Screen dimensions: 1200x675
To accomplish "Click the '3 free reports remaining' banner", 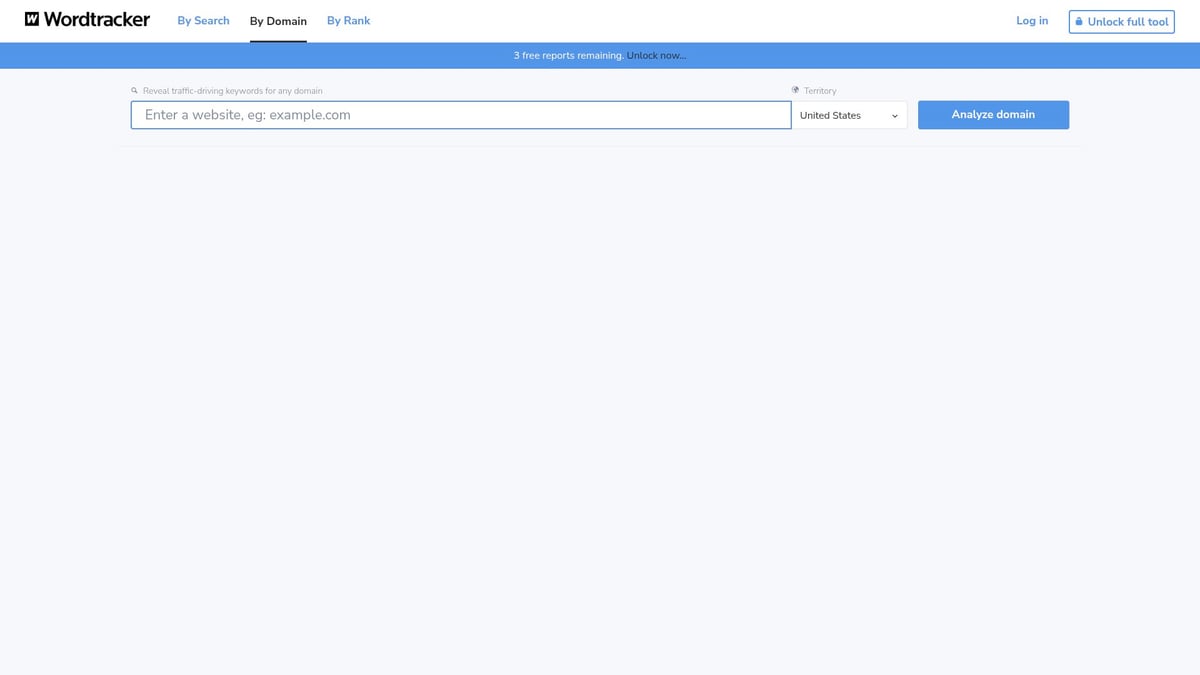I will pyautogui.click(x=568, y=55).
